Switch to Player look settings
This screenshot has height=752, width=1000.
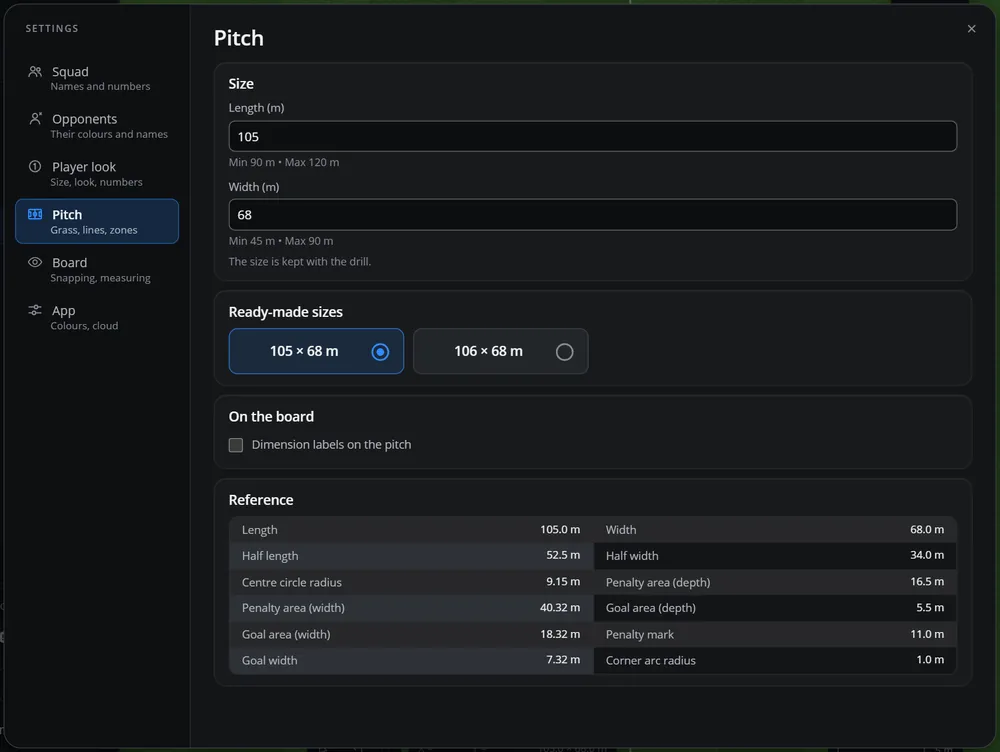point(97,173)
